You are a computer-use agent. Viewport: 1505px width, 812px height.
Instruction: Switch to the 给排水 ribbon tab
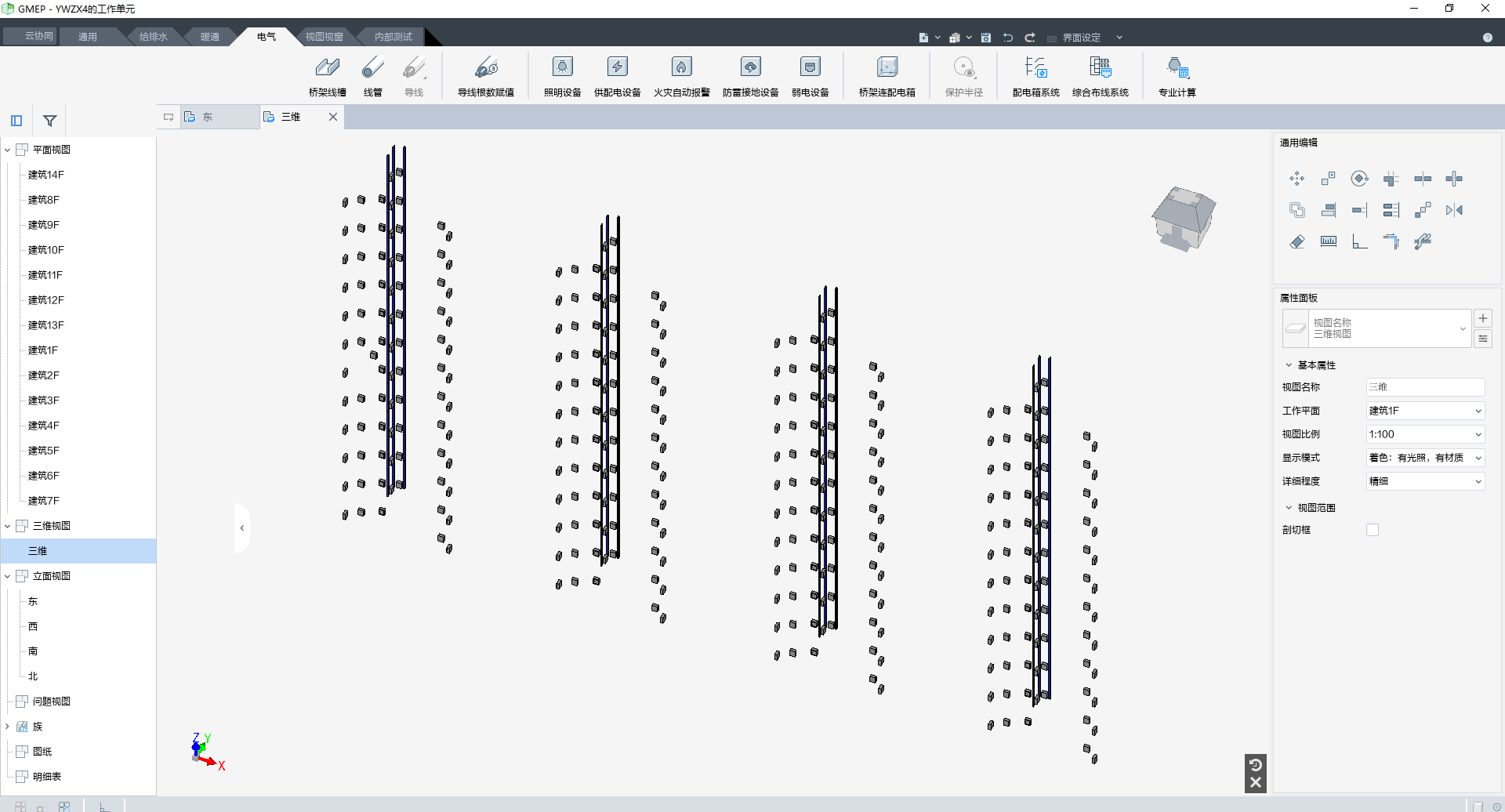point(153,37)
